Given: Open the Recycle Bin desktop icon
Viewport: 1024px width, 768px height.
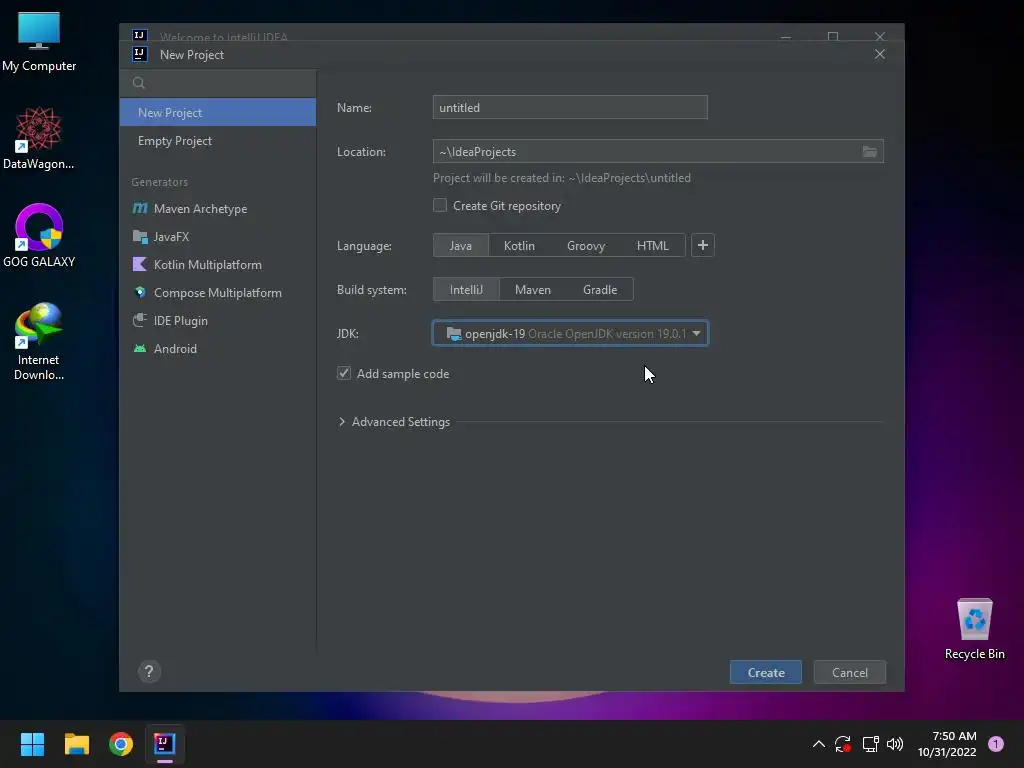Looking at the screenshot, I should click(x=974, y=628).
